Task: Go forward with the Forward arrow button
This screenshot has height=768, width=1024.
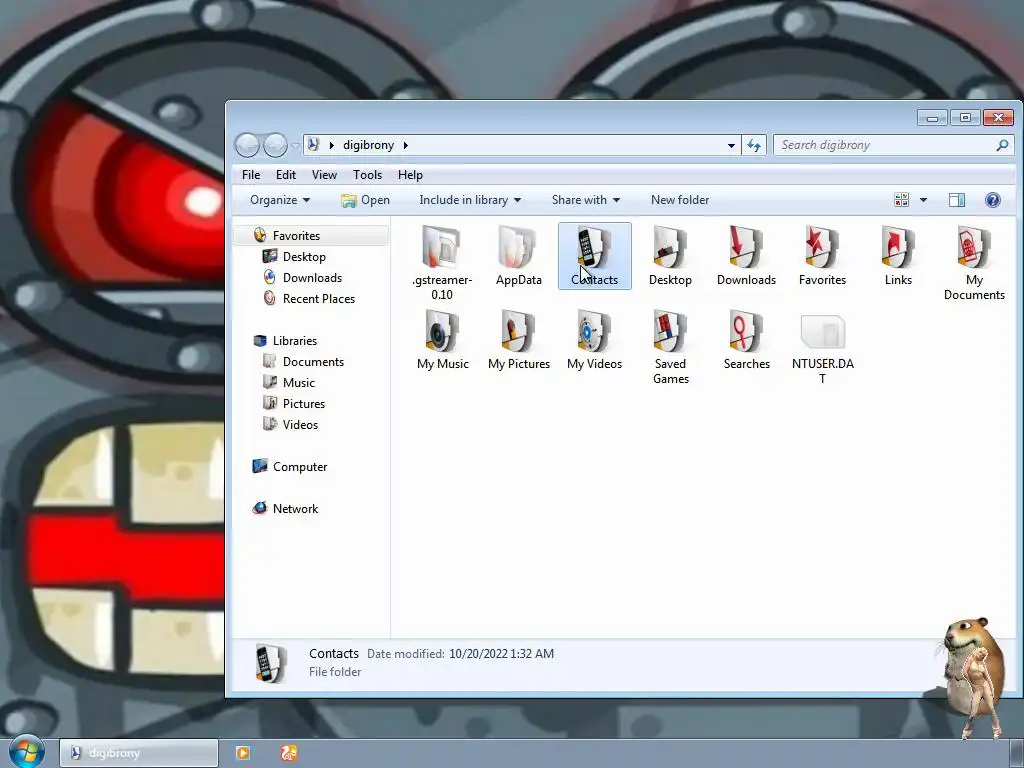Action: point(275,145)
